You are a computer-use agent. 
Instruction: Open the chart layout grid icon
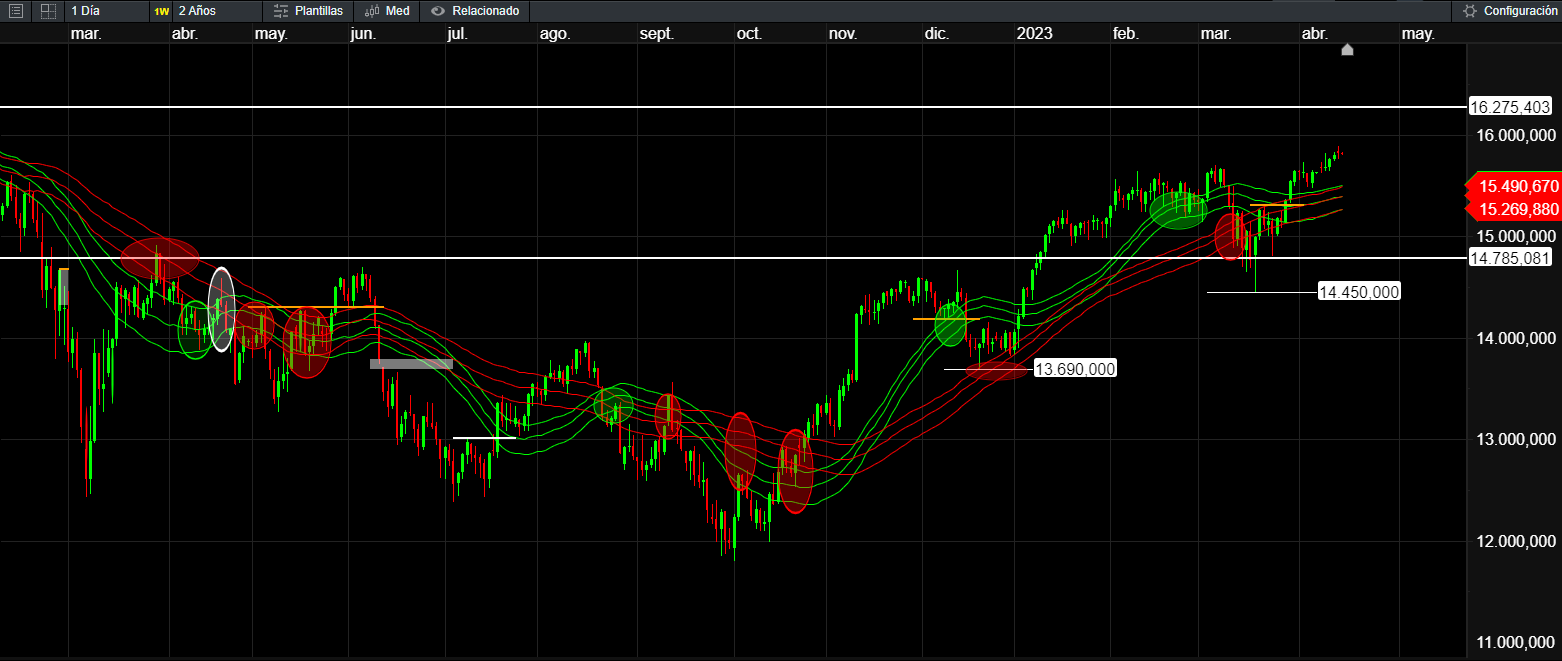pyautogui.click(x=48, y=11)
